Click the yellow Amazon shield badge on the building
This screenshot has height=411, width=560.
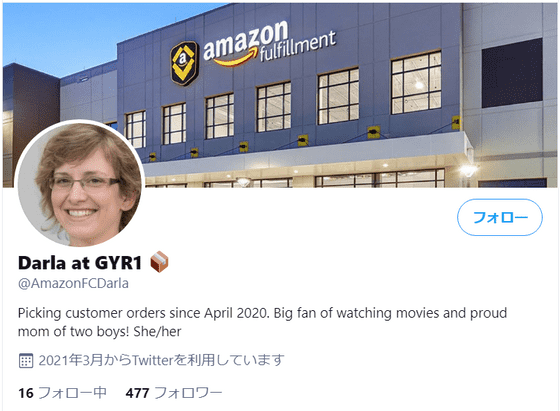[x=184, y=63]
